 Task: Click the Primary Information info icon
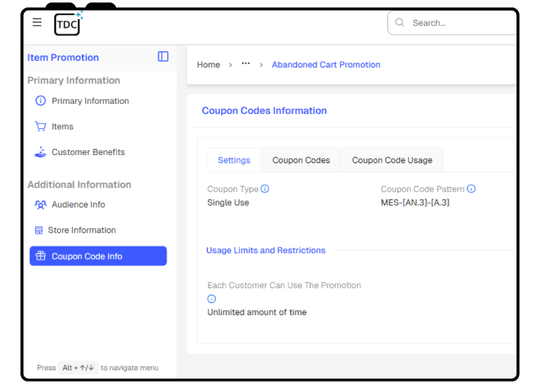tap(41, 101)
